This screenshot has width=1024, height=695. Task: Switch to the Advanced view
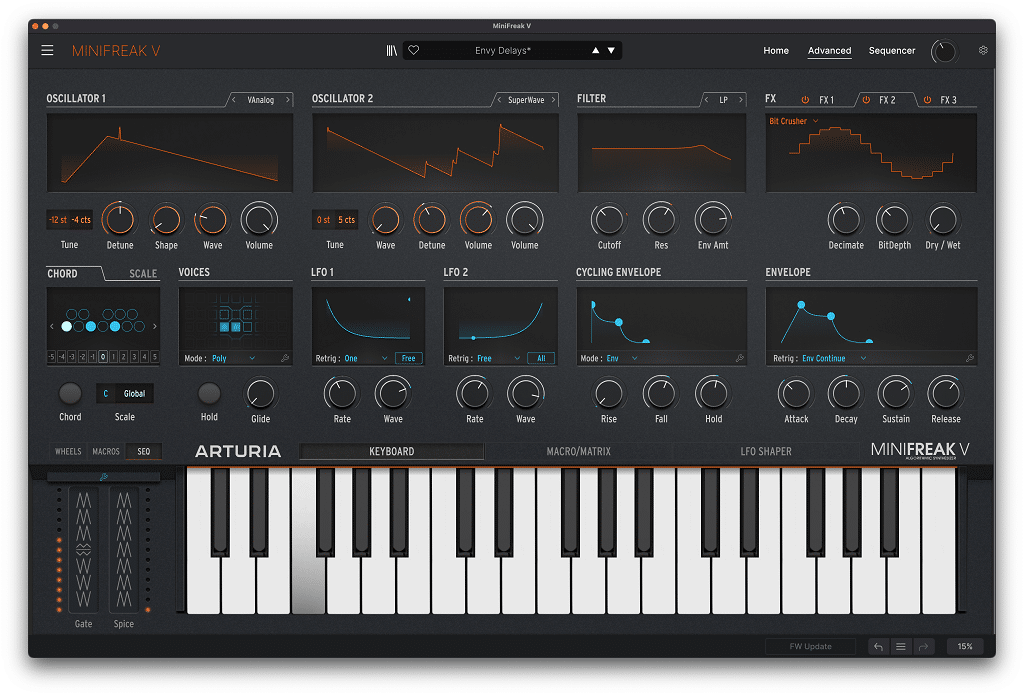[829, 50]
